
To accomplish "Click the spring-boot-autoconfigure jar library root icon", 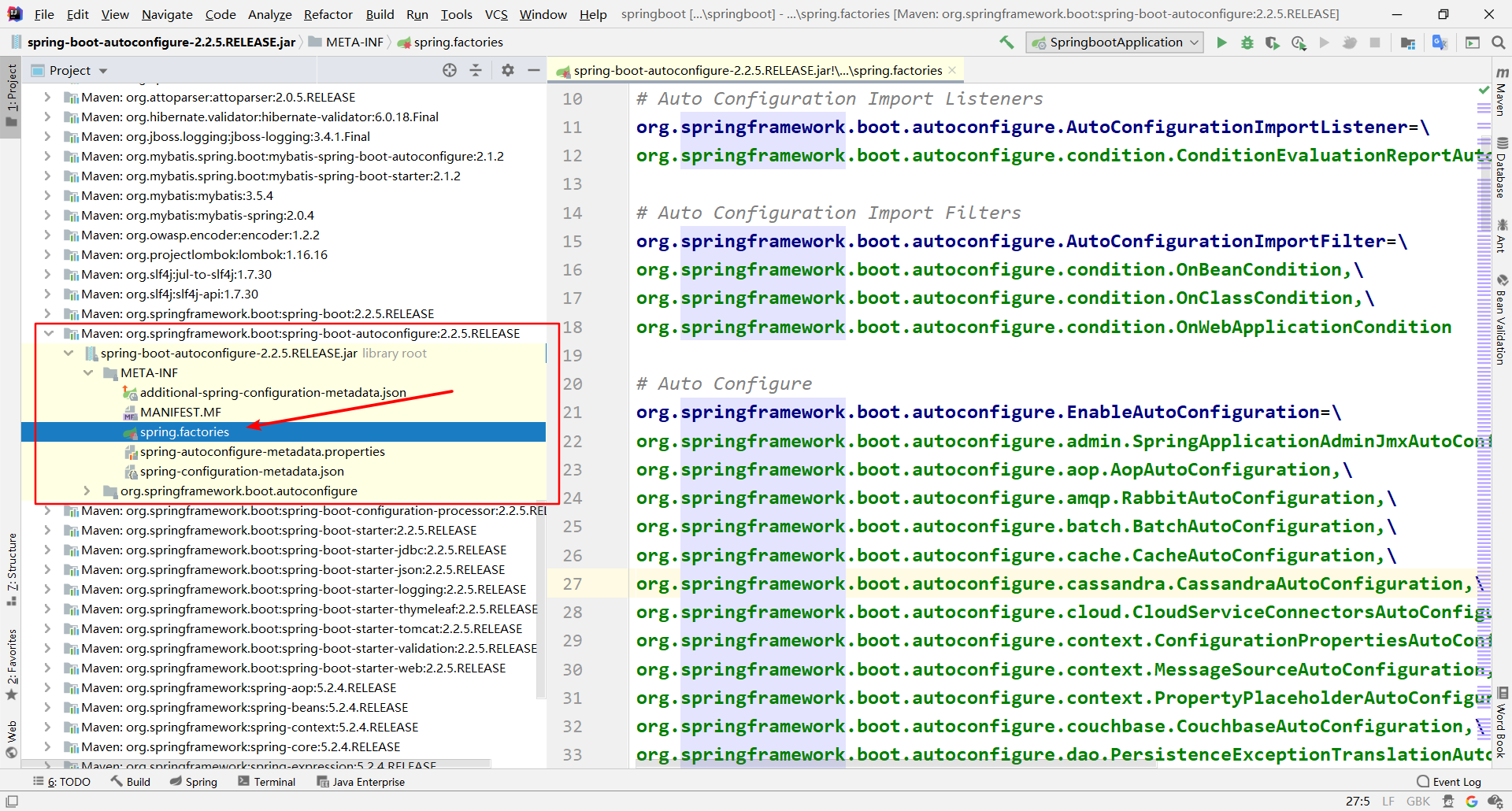I will point(91,354).
